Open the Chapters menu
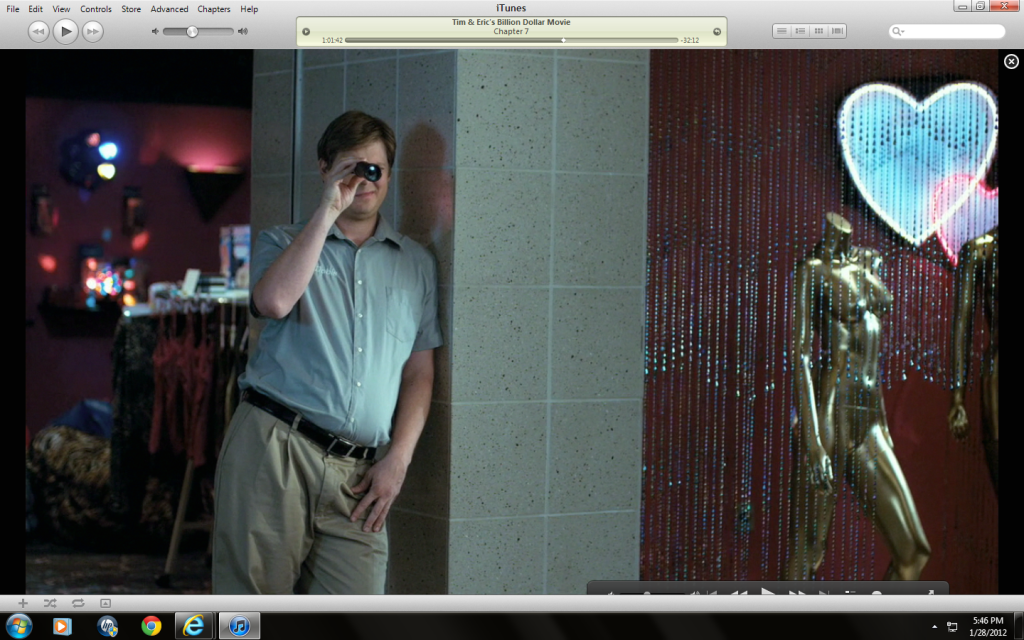The height and width of the screenshot is (640, 1024). (x=214, y=9)
